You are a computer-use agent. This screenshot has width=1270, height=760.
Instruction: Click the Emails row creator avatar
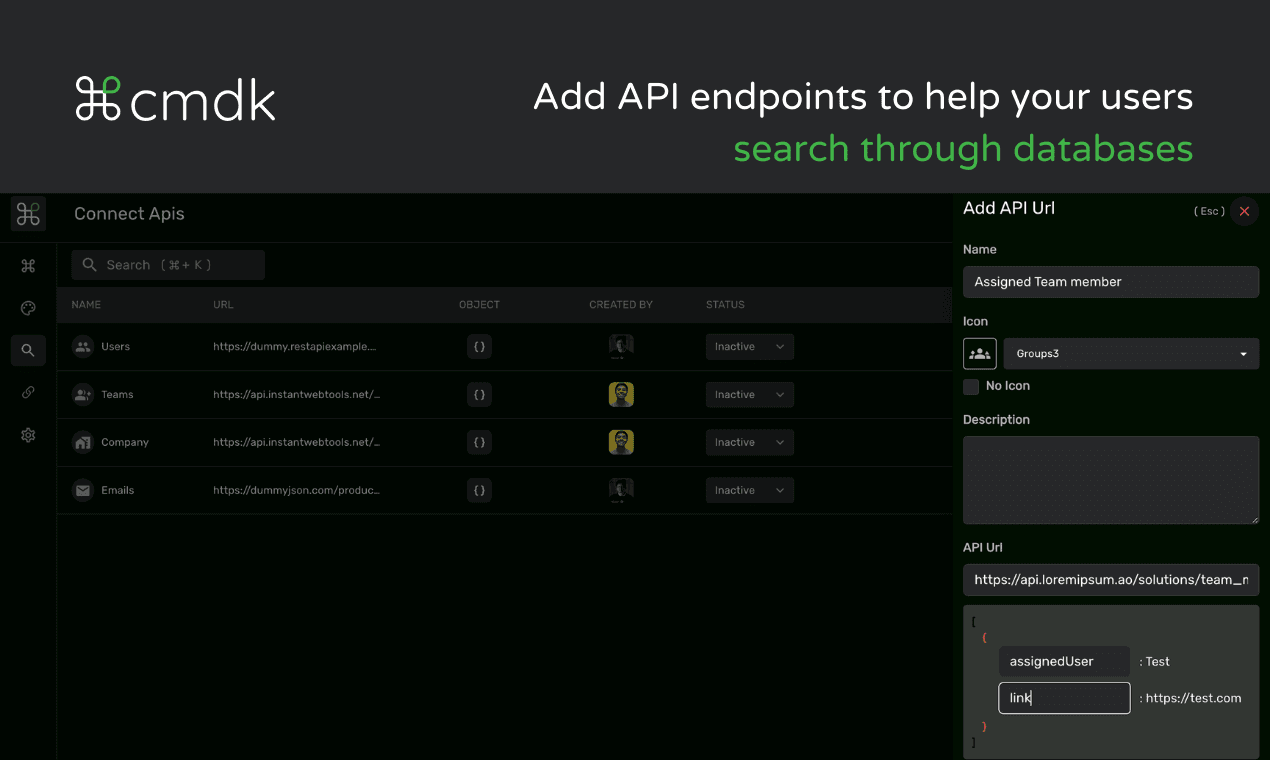click(621, 490)
